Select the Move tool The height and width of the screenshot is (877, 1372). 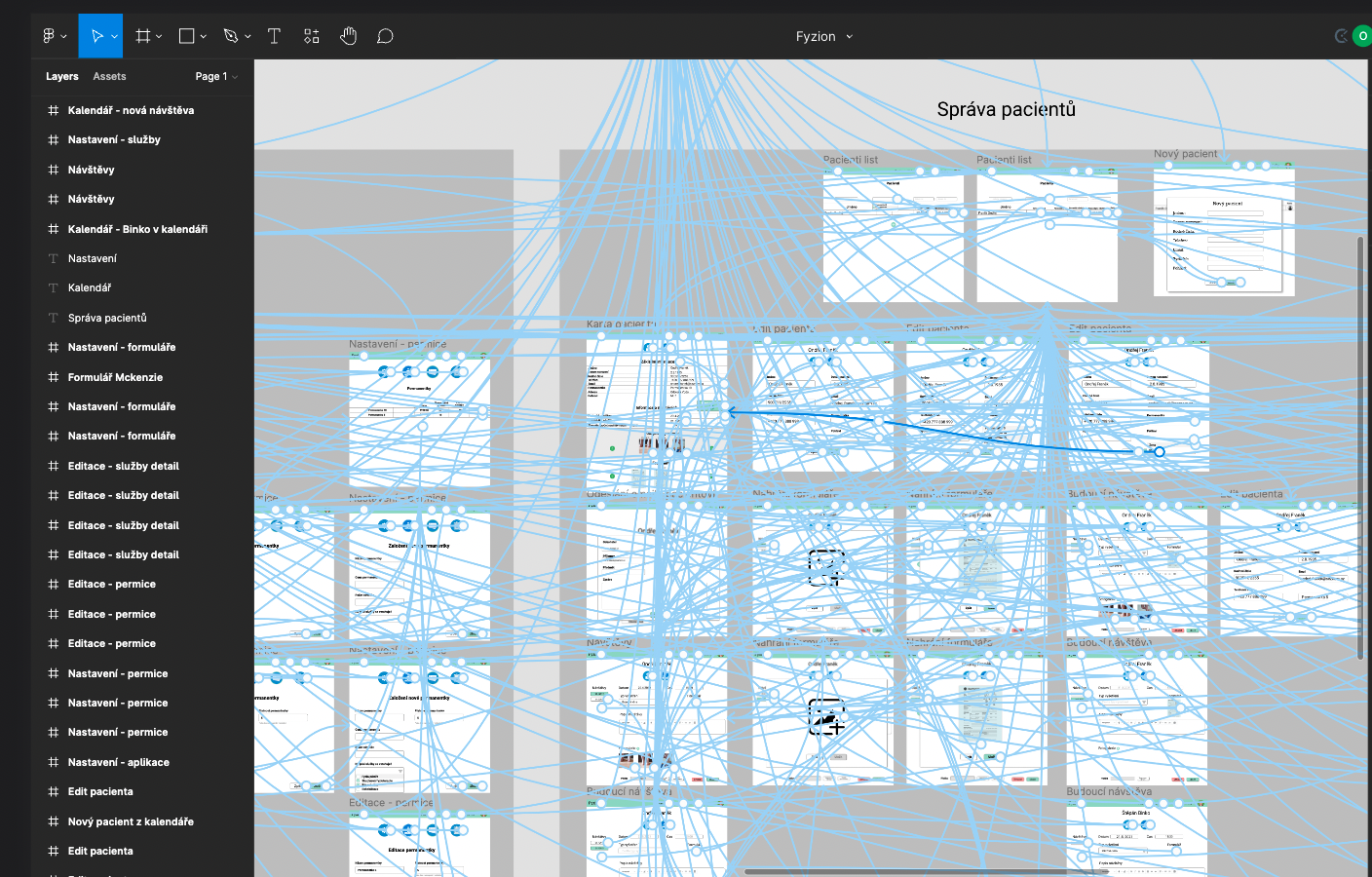[95, 36]
